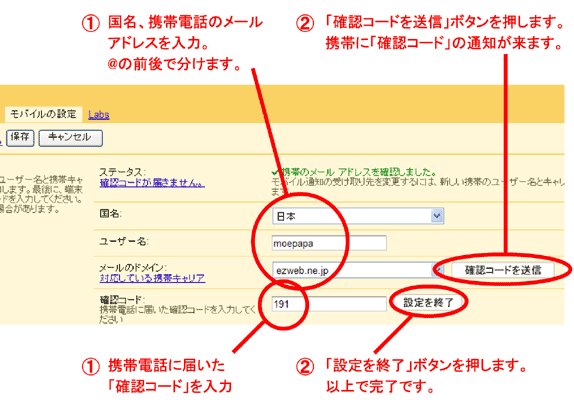Viewport: 574px width, 403px height.
Task: Click the メールのドメイン field label
Action: click(x=133, y=268)
